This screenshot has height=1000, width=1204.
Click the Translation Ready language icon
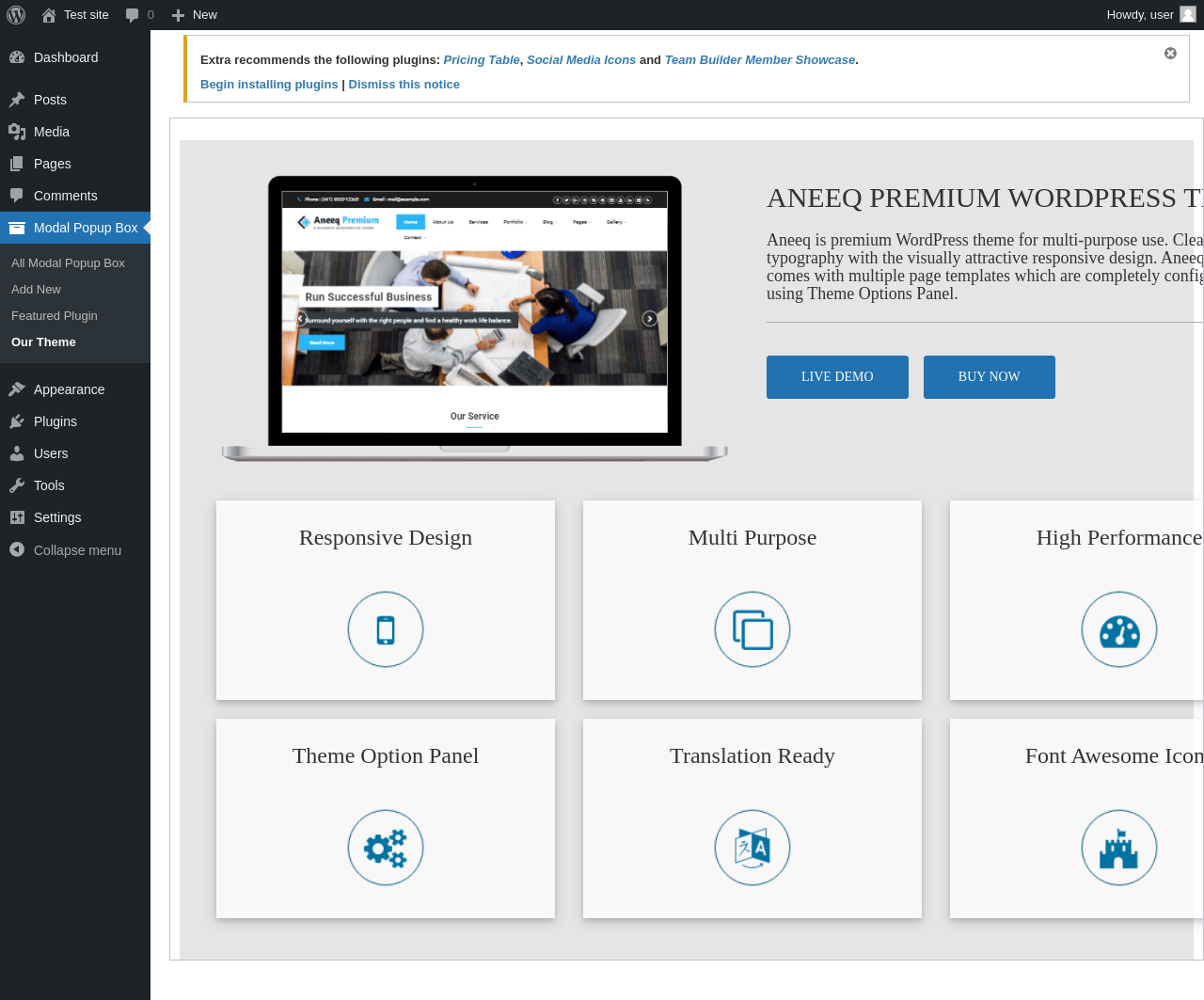tap(752, 848)
